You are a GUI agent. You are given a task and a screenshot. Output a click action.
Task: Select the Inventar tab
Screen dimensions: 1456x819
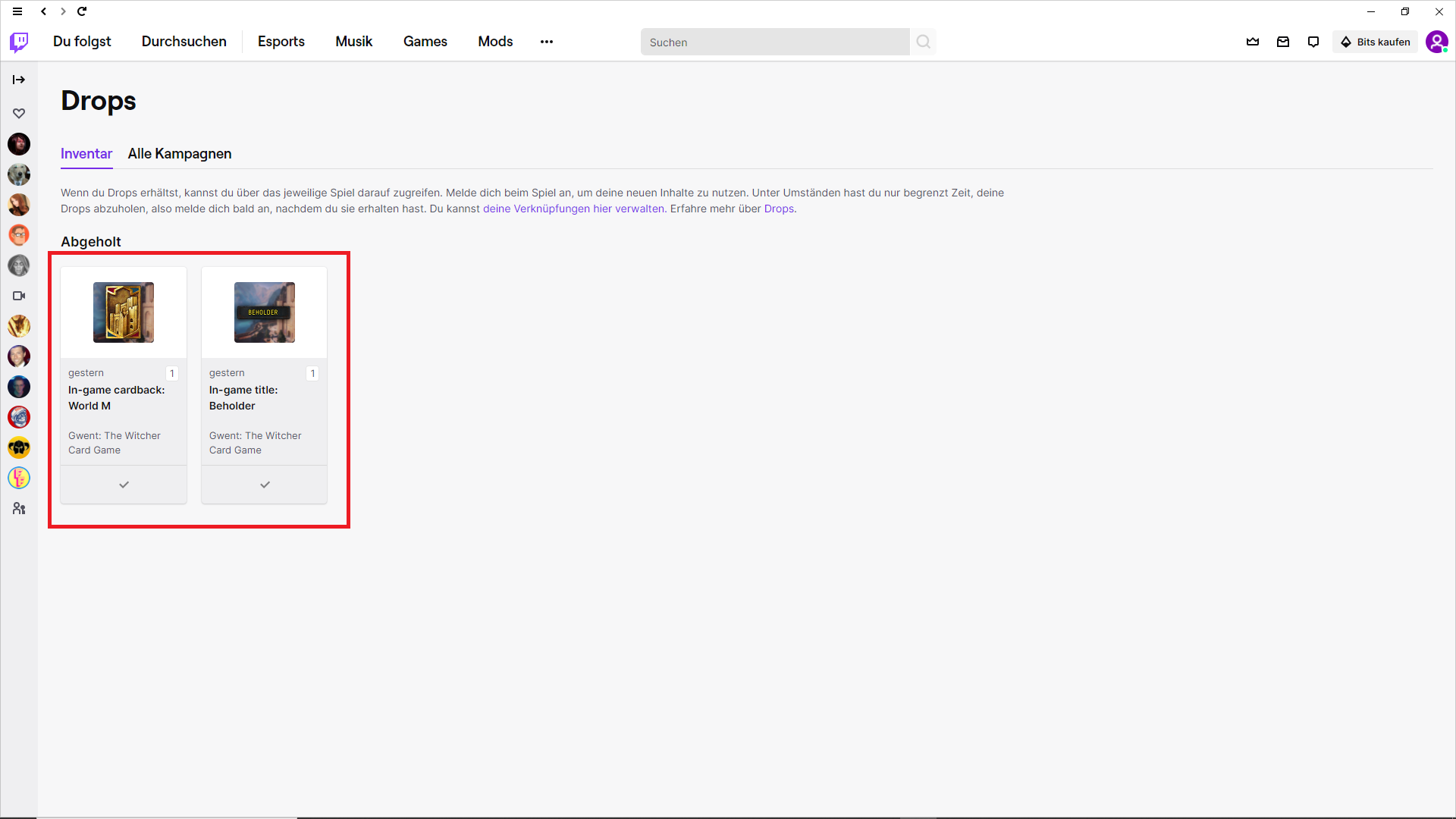(86, 154)
